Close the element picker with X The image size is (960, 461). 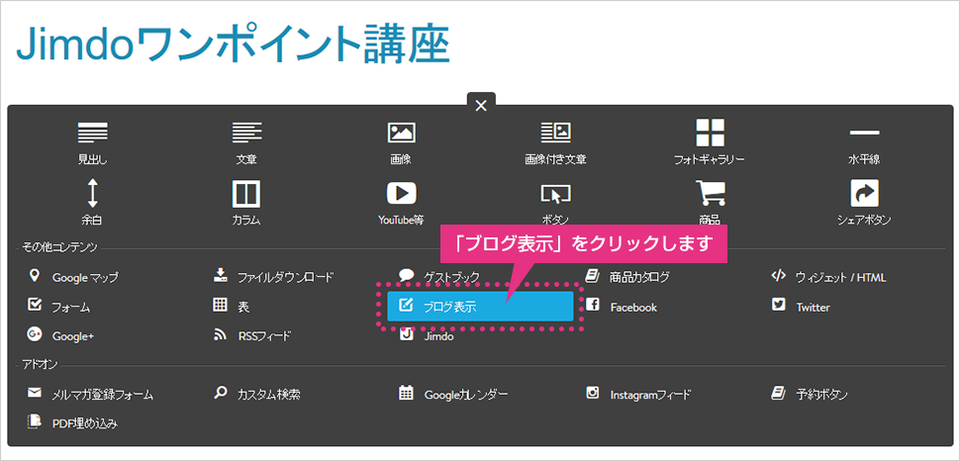pos(481,106)
